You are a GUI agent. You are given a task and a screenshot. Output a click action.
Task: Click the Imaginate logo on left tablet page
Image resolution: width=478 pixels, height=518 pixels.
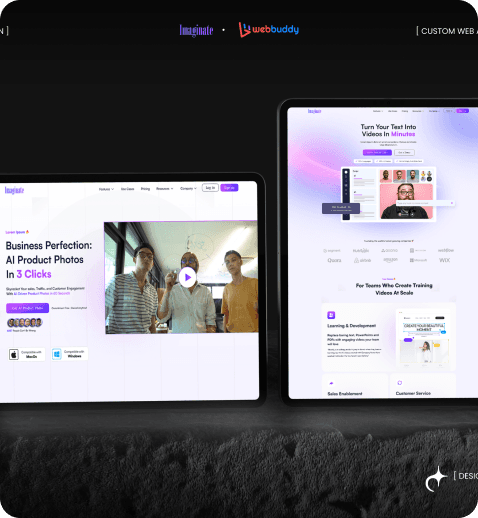(x=14, y=190)
